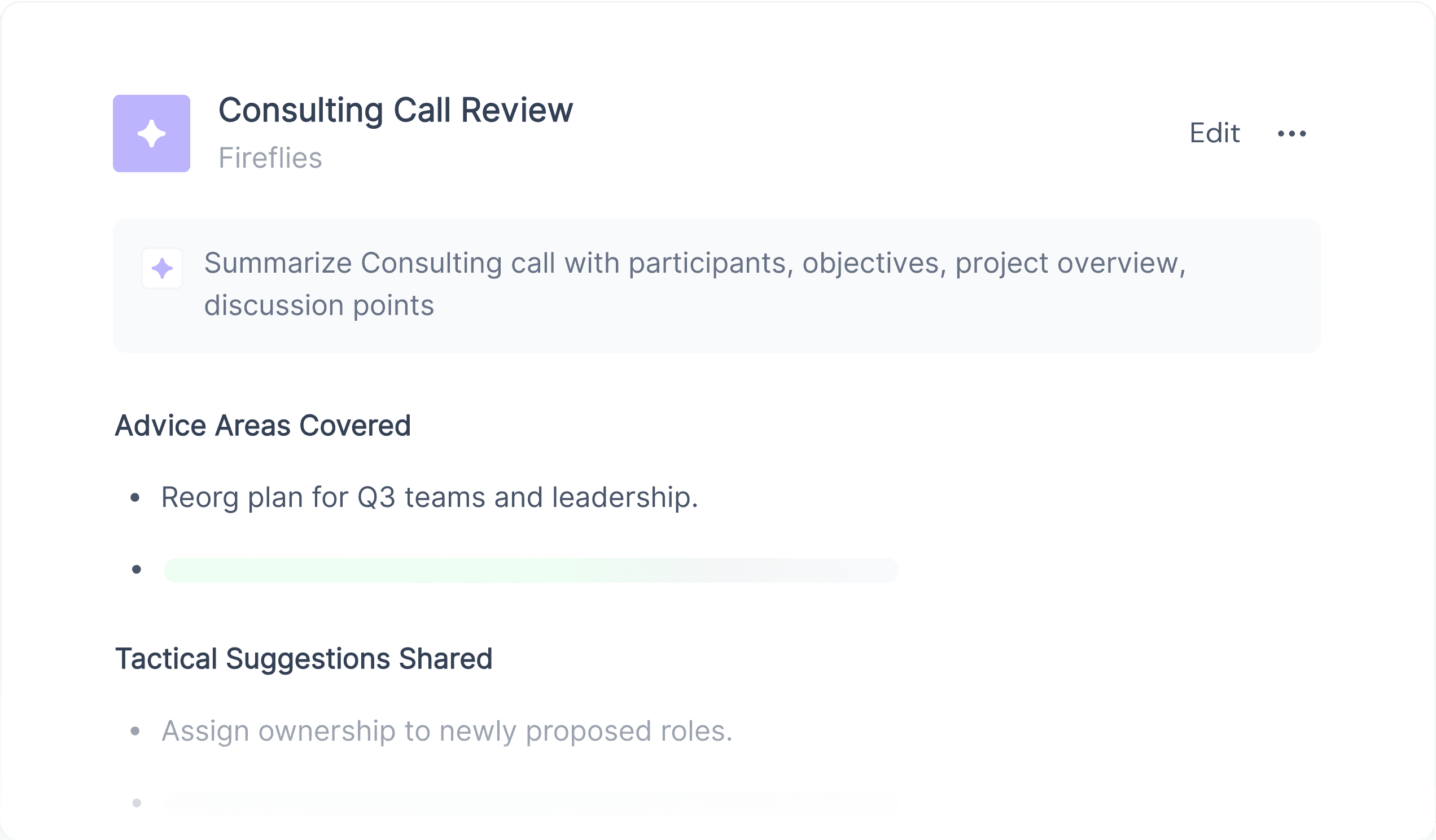
Task: Click Assign ownership to newly proposed roles
Action: [446, 731]
